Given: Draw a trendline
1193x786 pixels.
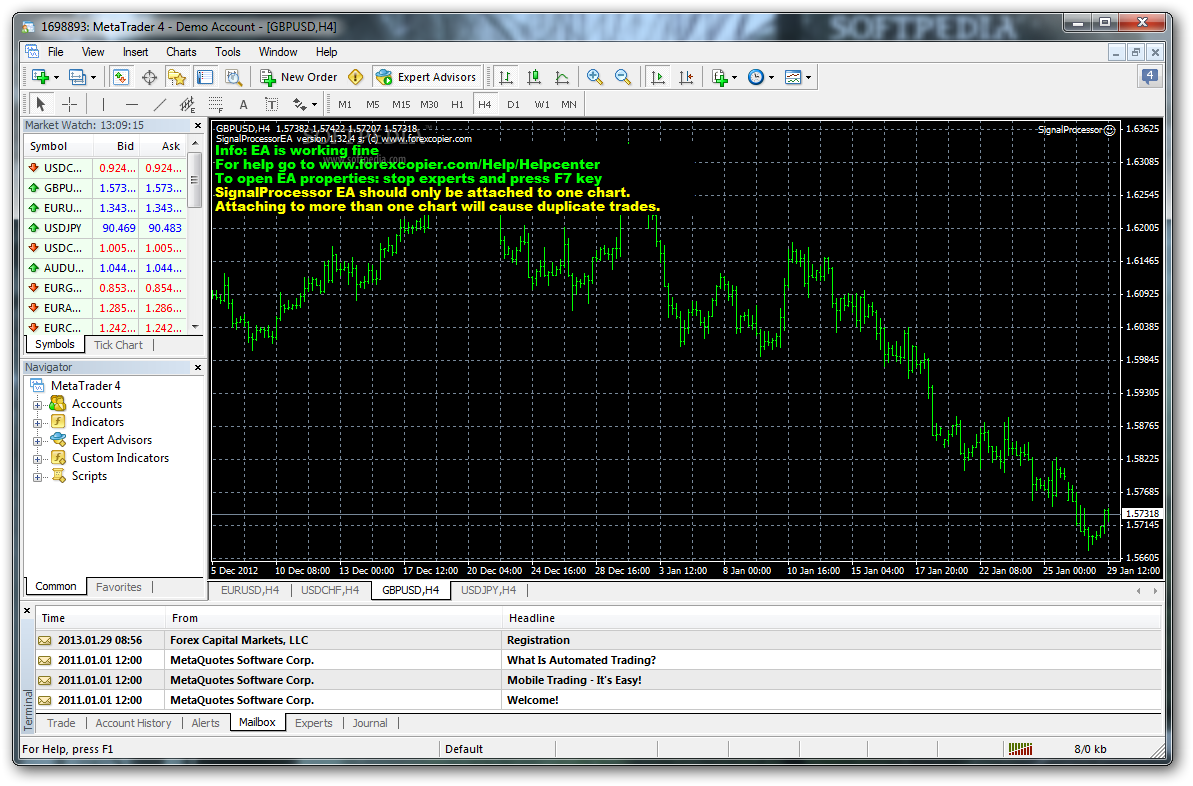Looking at the screenshot, I should coord(160,104).
